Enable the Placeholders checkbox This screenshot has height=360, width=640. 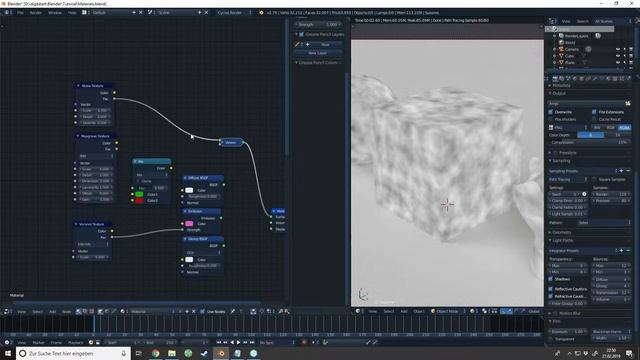point(551,120)
